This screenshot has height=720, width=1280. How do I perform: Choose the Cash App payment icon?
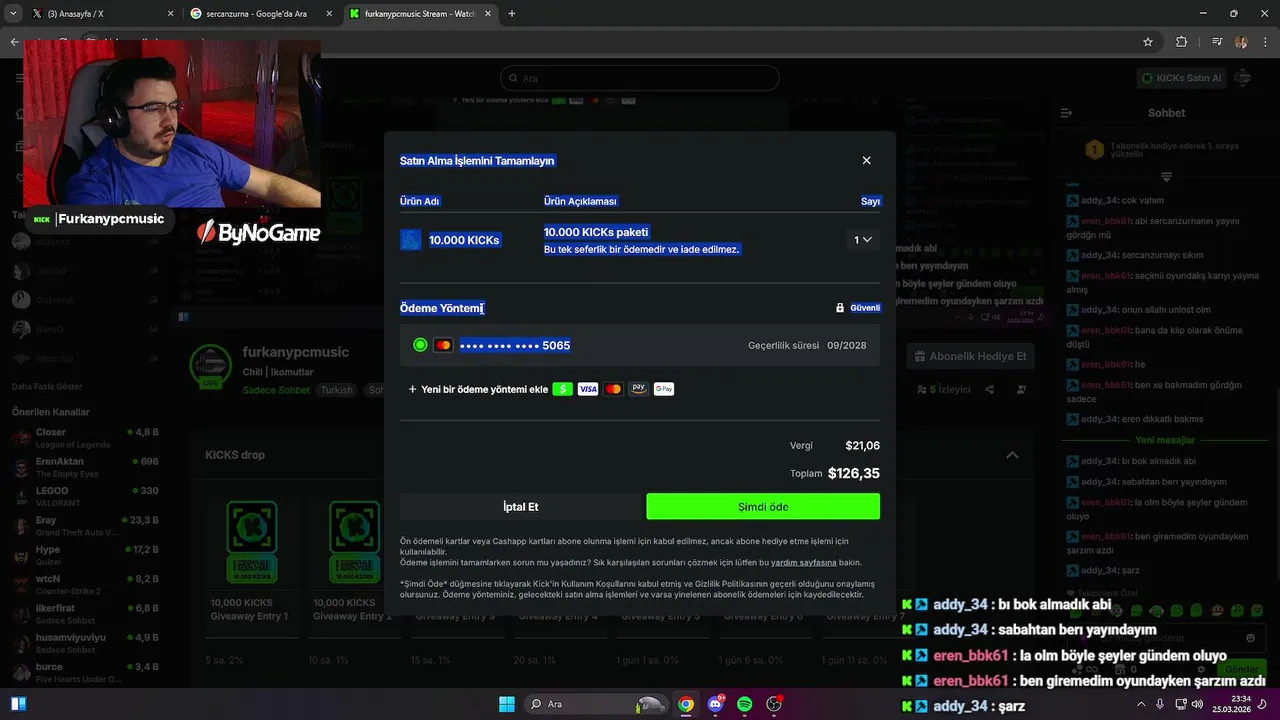(562, 389)
